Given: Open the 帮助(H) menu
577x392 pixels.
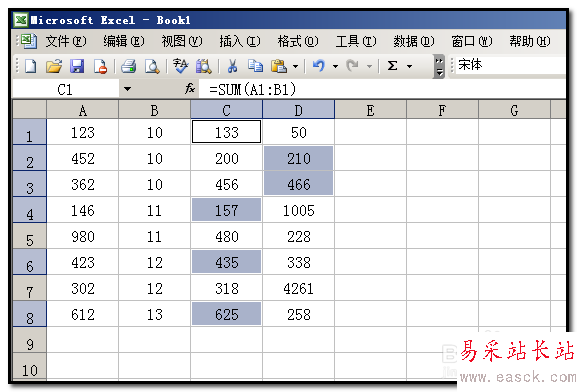Looking at the screenshot, I should 530,41.
